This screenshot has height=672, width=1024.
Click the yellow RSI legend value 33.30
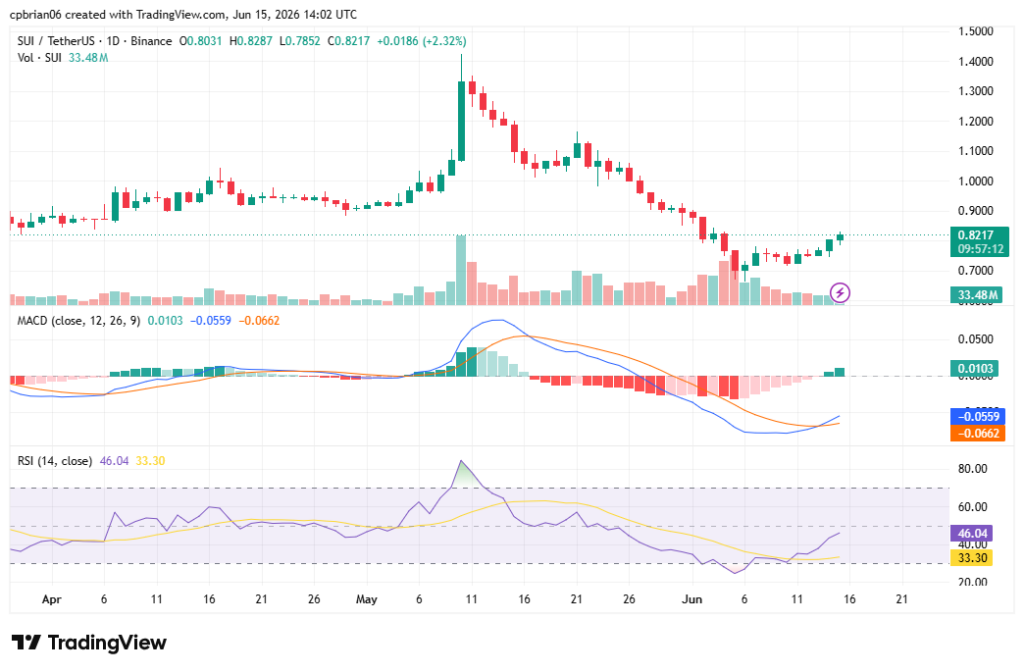[150, 461]
